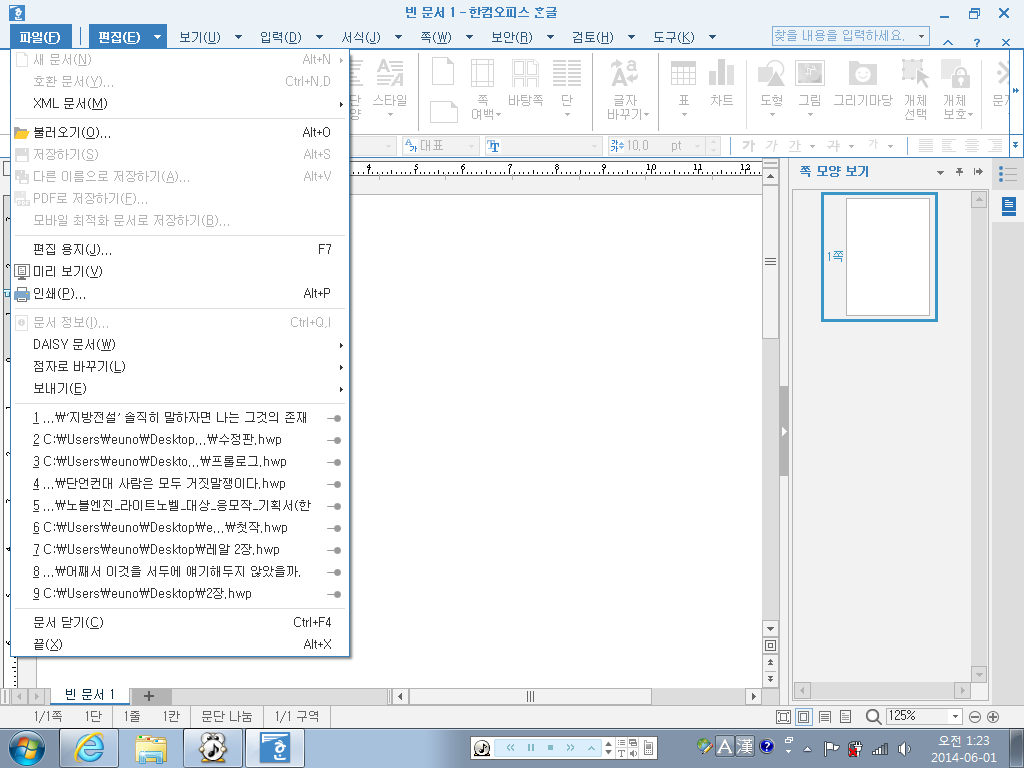1024x768 pixels.
Task: Insert a table with the 표 icon
Action: pyautogui.click(x=683, y=88)
